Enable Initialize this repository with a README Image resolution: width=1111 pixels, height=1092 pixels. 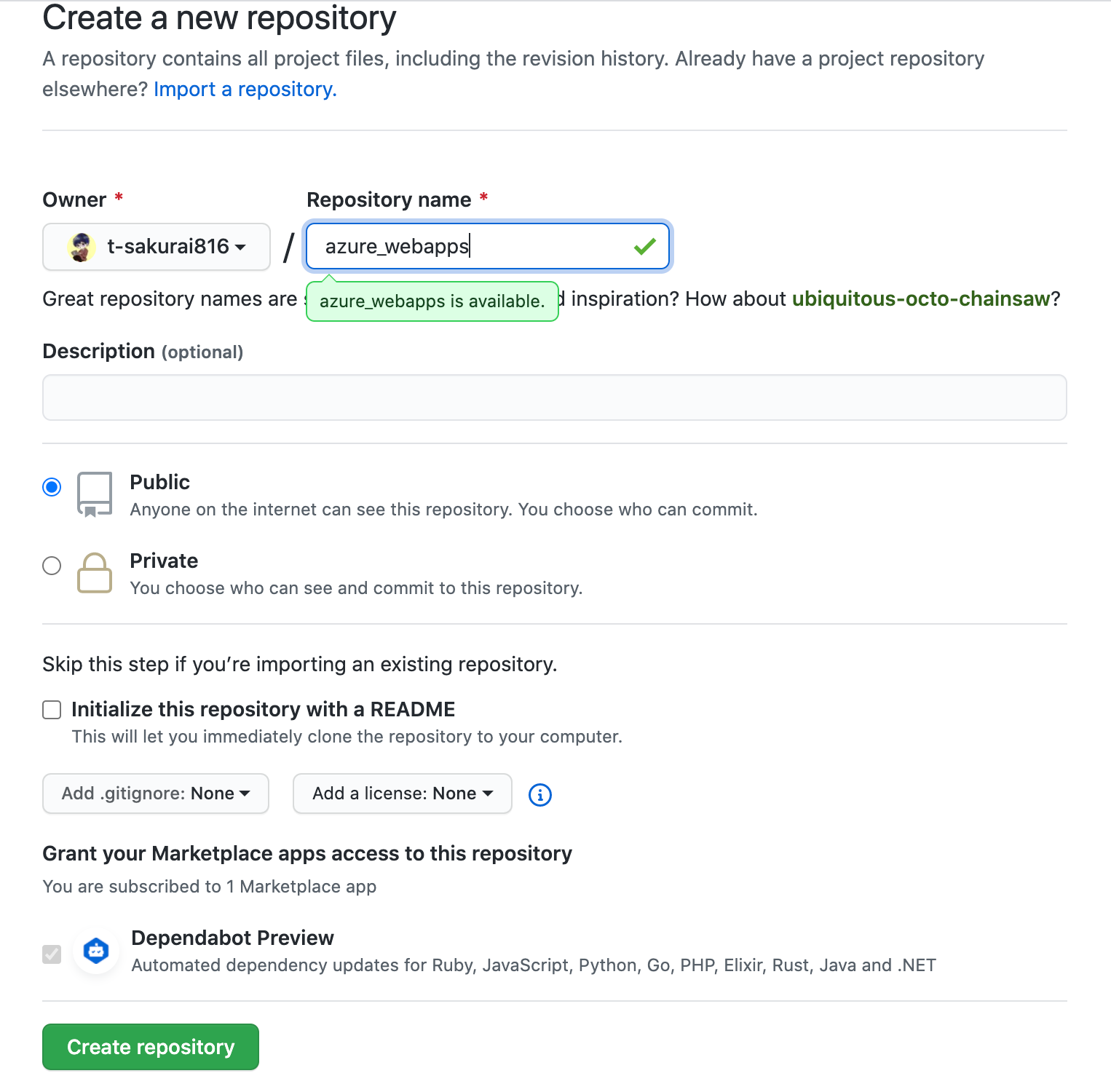point(52,710)
